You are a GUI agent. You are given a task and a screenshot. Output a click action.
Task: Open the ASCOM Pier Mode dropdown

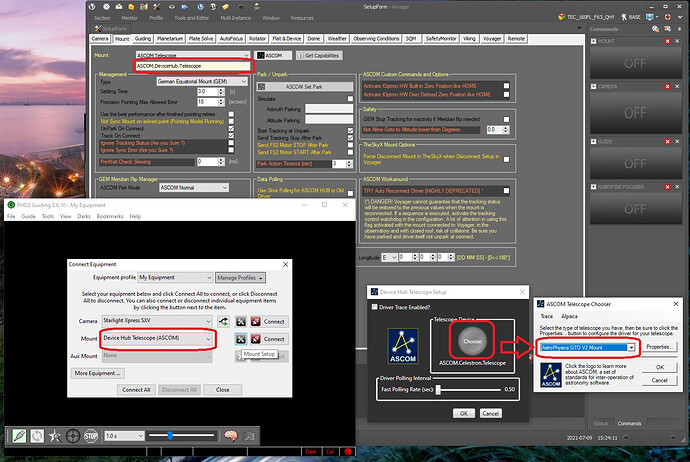(194, 187)
